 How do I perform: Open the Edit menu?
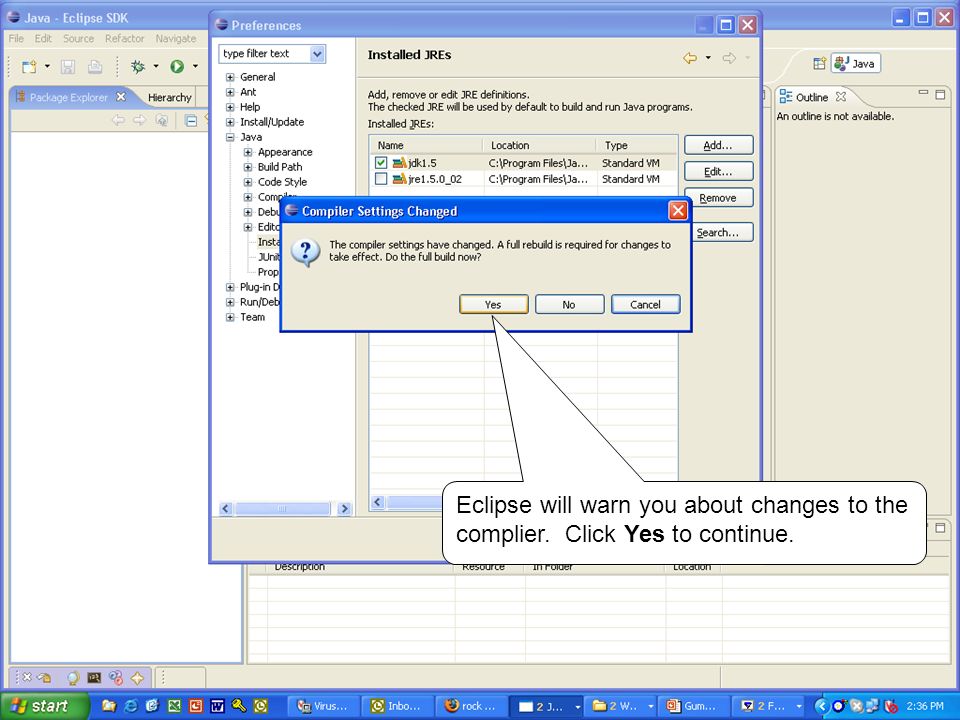pos(43,39)
